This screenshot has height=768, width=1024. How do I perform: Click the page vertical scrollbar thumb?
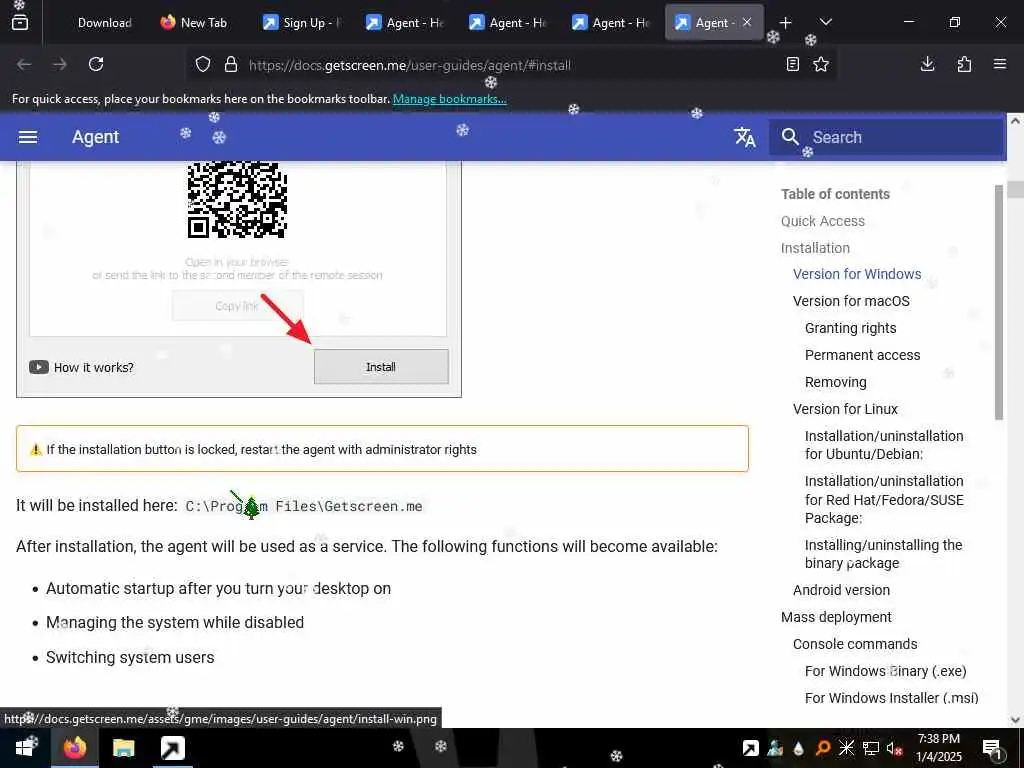point(1015,189)
